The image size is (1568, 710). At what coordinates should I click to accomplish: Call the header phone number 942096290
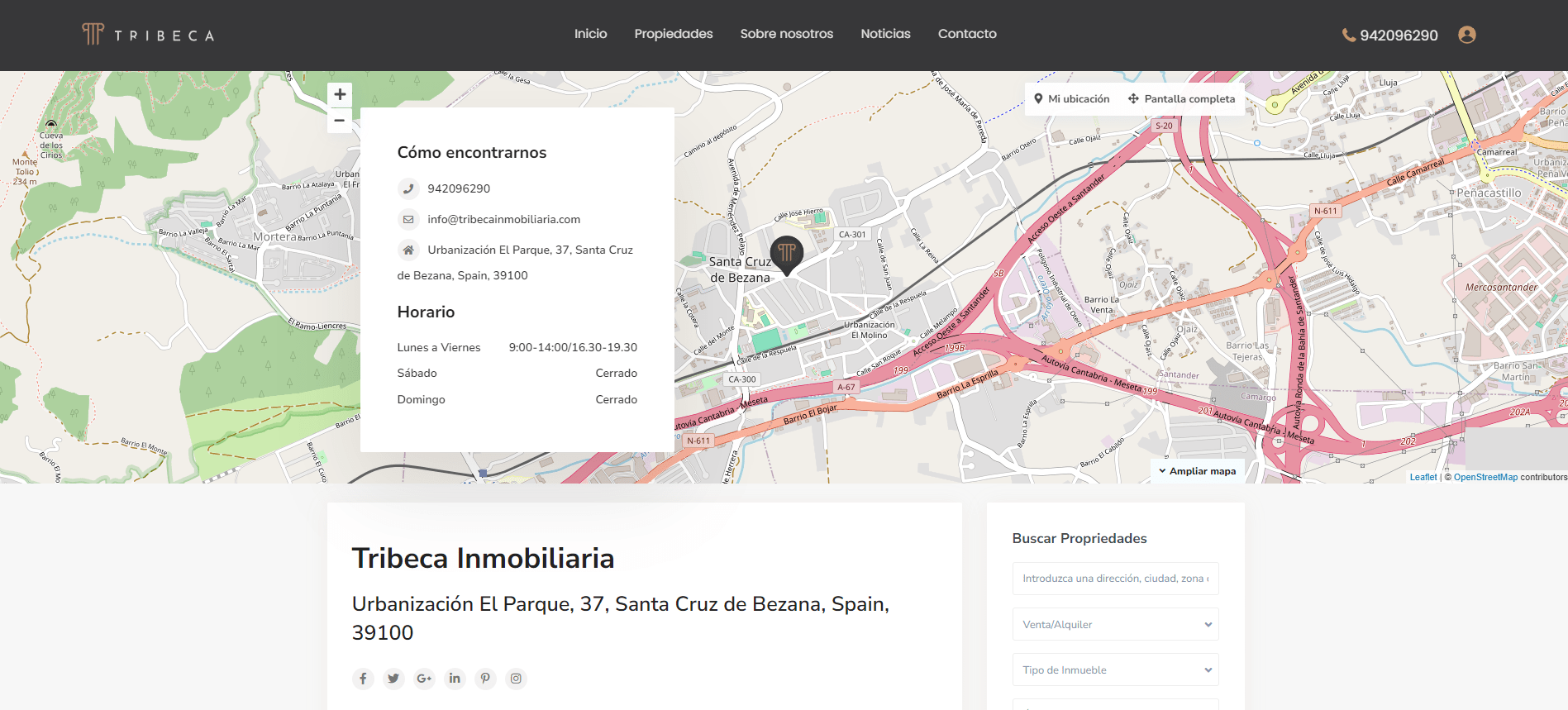coord(1390,36)
